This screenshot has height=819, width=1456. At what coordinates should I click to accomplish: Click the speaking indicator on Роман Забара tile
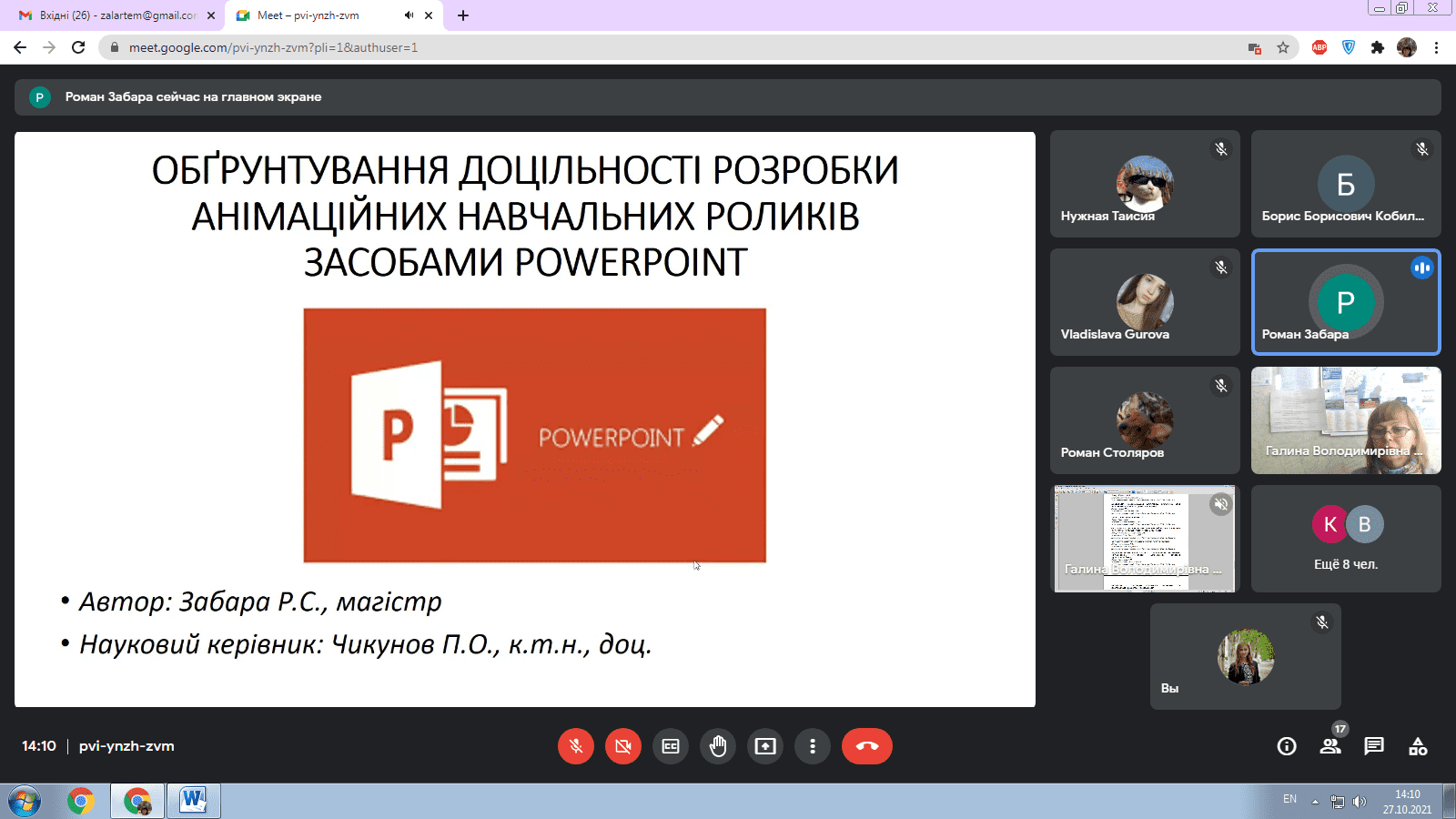(1422, 268)
